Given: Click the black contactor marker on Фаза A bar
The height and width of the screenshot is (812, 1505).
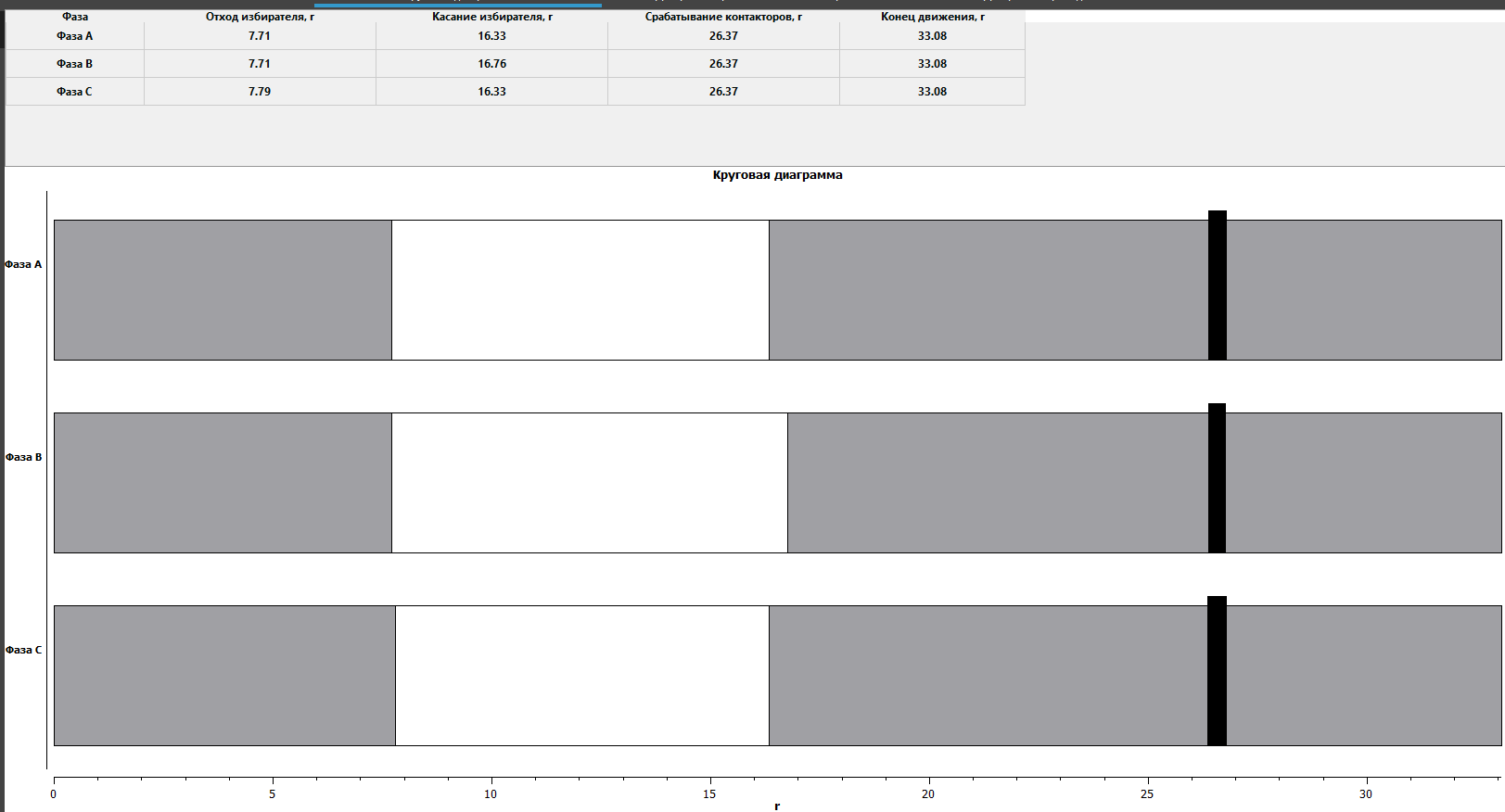Looking at the screenshot, I should coord(1217,285).
